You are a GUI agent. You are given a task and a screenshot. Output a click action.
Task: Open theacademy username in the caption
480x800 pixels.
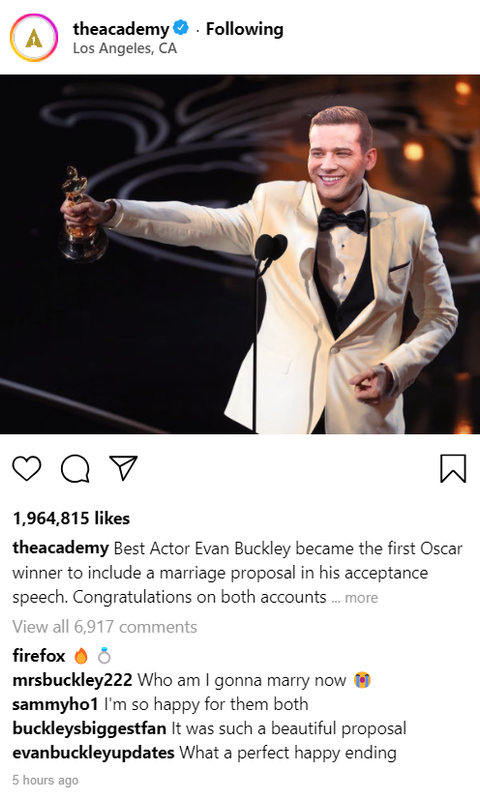[60, 548]
